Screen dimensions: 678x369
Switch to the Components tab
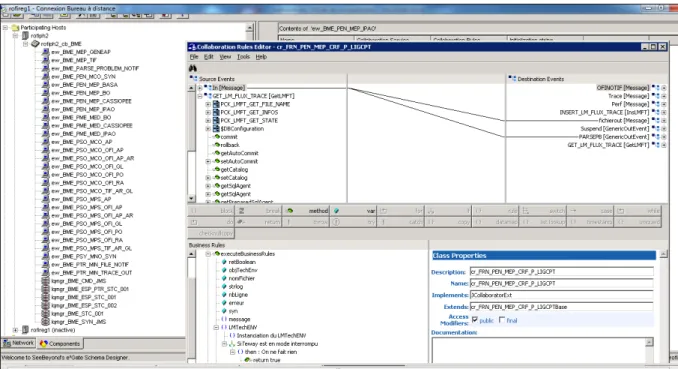point(60,343)
